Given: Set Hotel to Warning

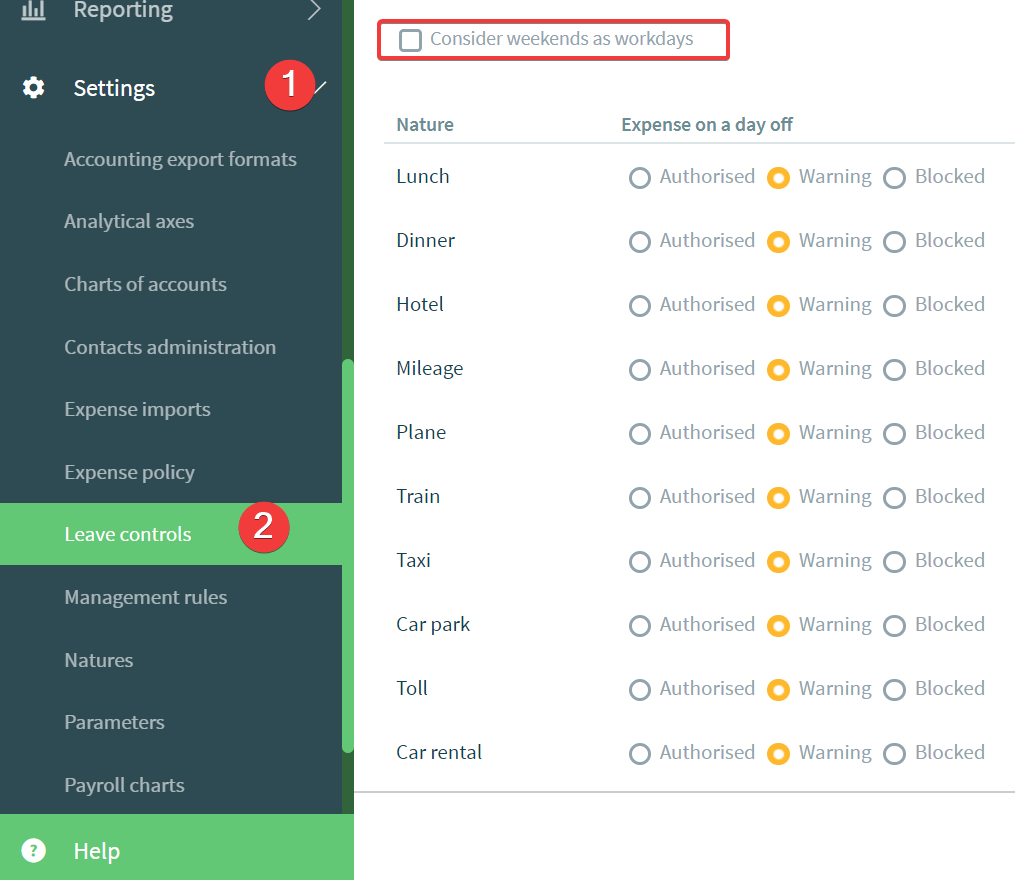Looking at the screenshot, I should [x=778, y=306].
